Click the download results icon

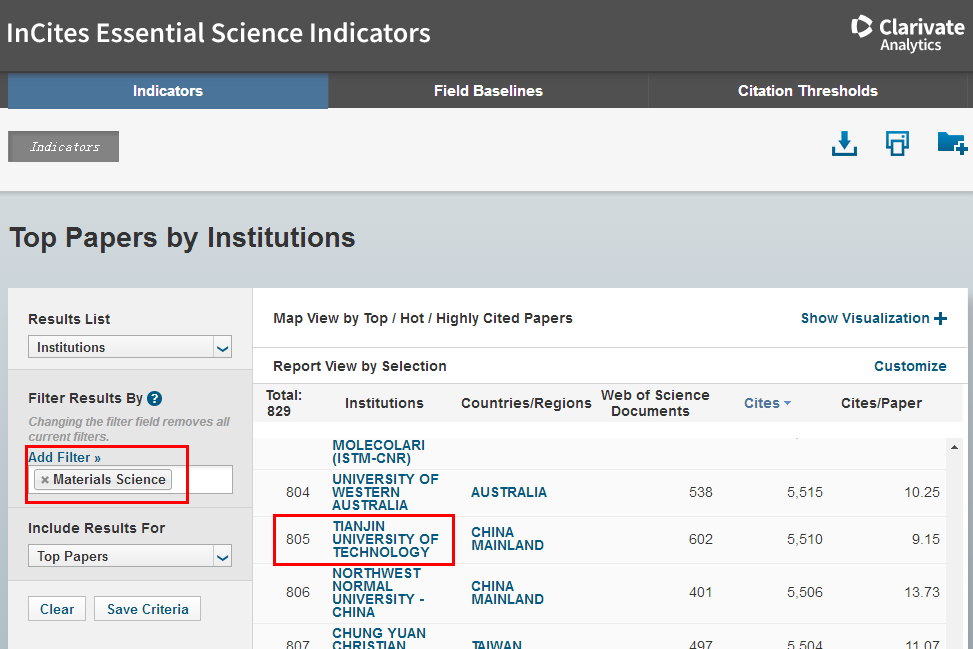click(x=844, y=143)
